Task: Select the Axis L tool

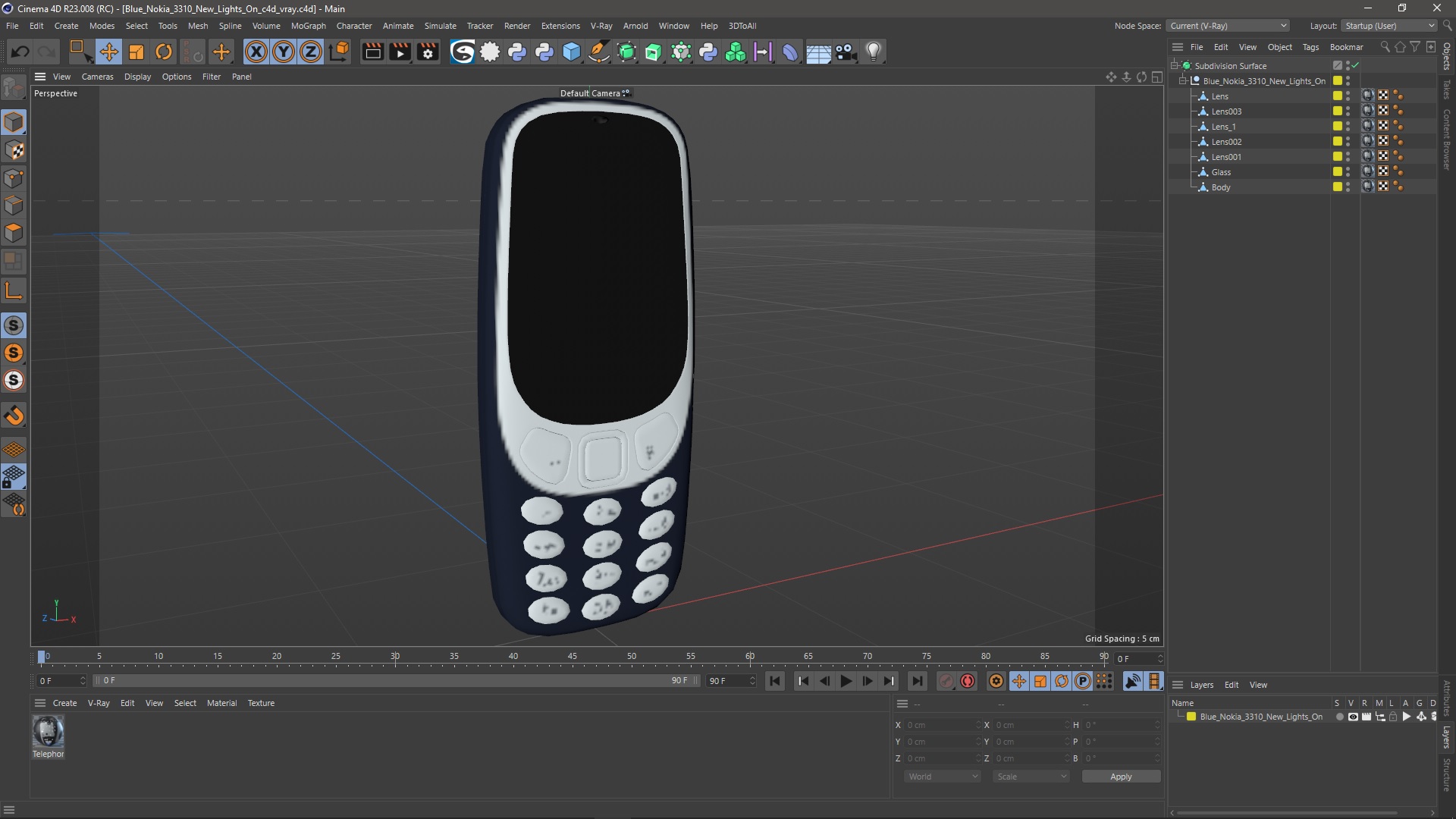Action: (14, 290)
